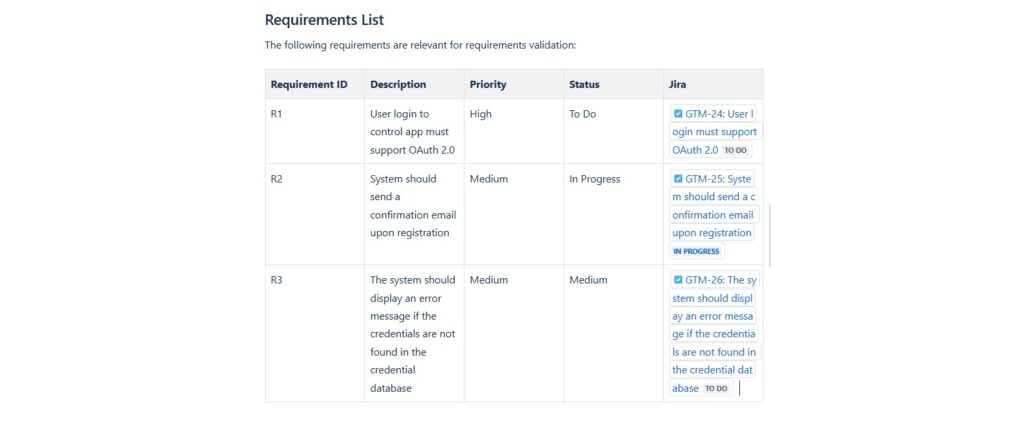Image resolution: width=1024 pixels, height=439 pixels.
Task: Click the R1 requirement ID cell
Action: 277,114
